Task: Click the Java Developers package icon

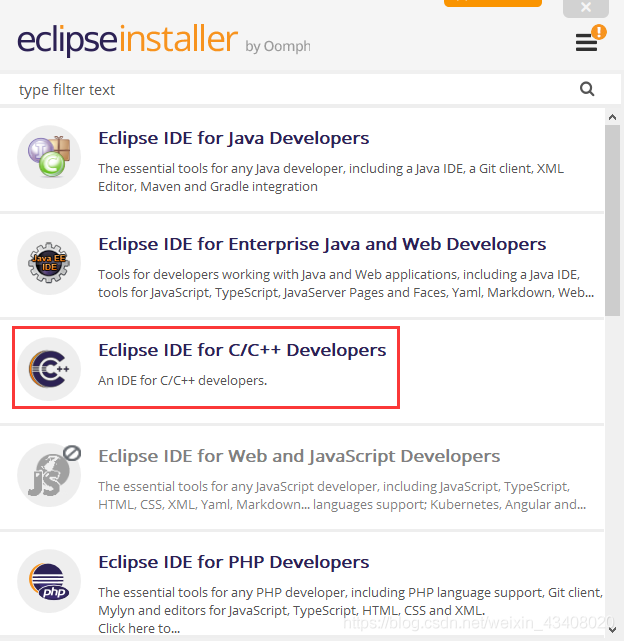Action: click(x=49, y=157)
